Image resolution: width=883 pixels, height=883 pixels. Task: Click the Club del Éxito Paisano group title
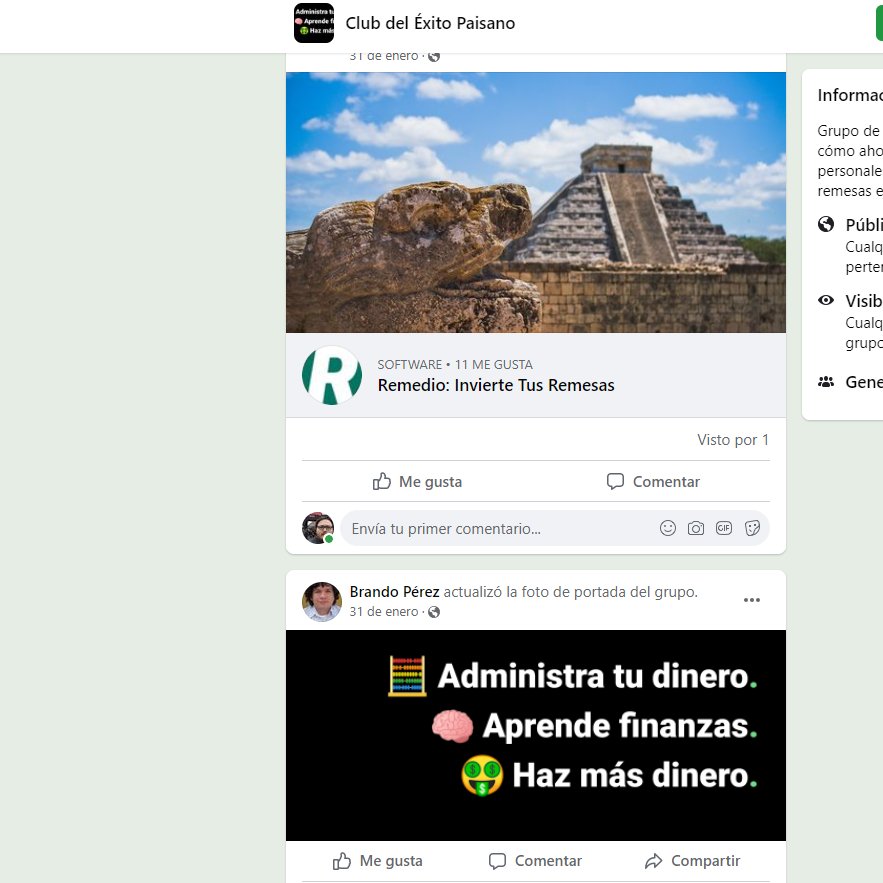430,23
